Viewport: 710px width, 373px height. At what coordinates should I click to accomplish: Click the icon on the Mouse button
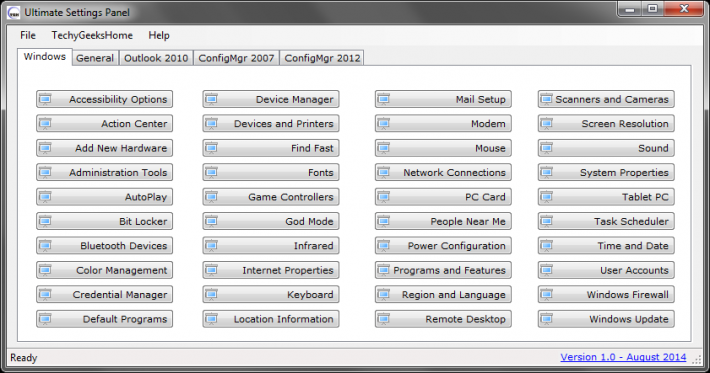(x=384, y=148)
